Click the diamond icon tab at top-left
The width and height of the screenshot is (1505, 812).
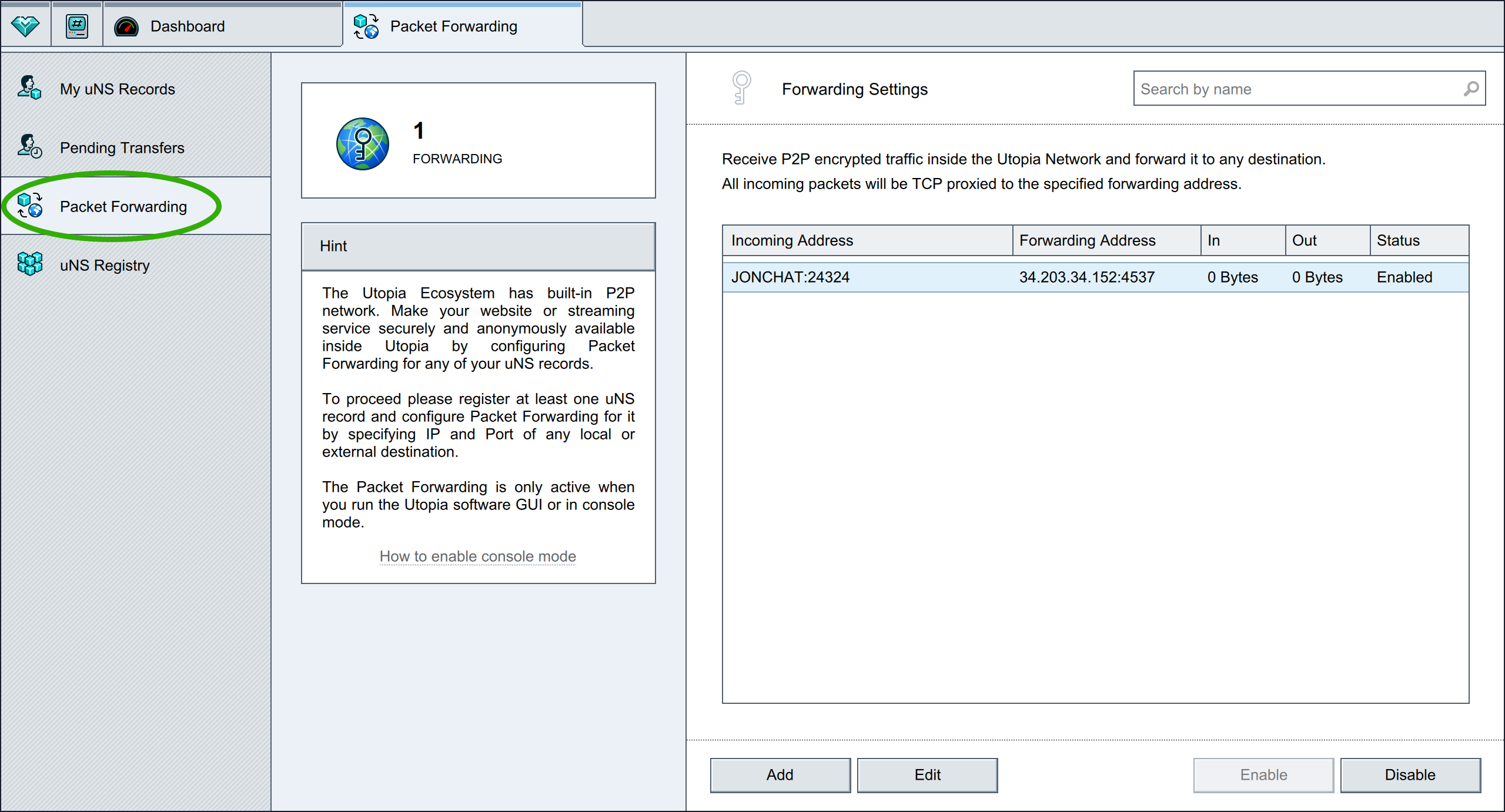(x=25, y=26)
